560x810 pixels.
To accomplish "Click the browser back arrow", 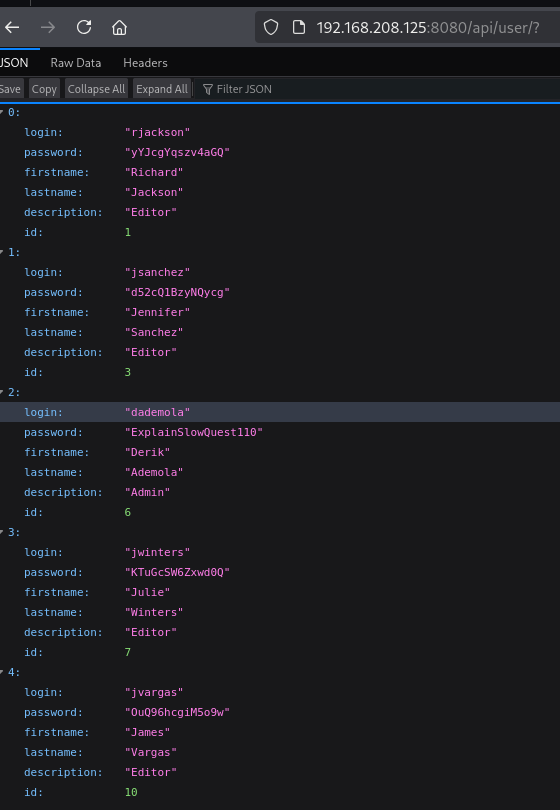I will click(x=12, y=27).
